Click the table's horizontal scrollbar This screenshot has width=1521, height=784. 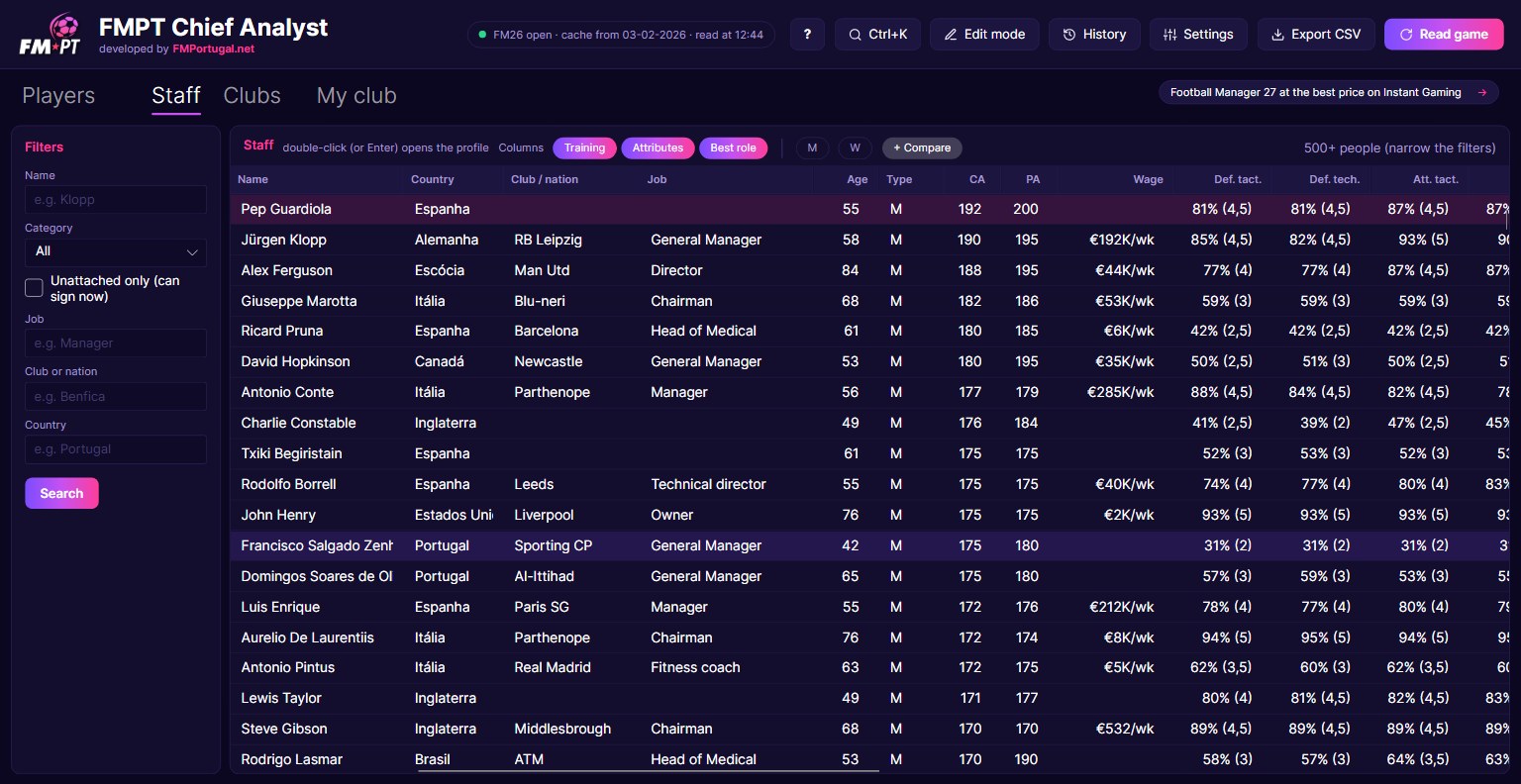tap(648, 769)
